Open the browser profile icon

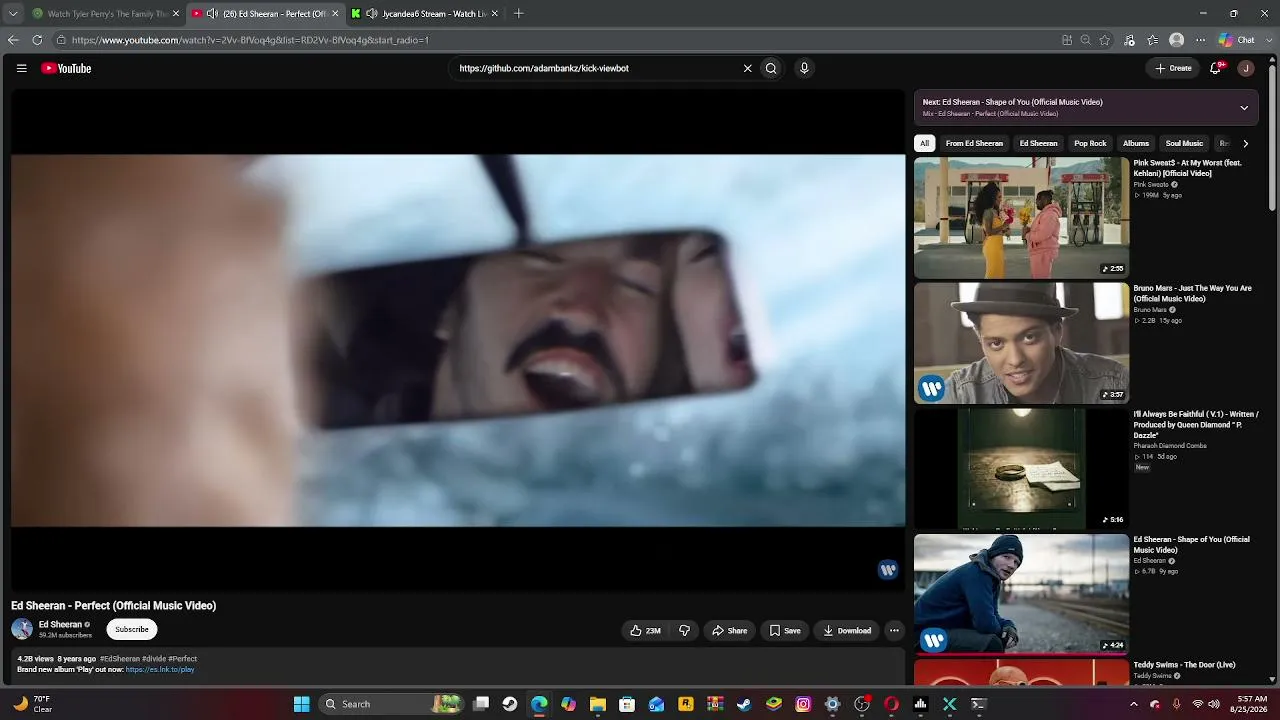(x=1177, y=40)
